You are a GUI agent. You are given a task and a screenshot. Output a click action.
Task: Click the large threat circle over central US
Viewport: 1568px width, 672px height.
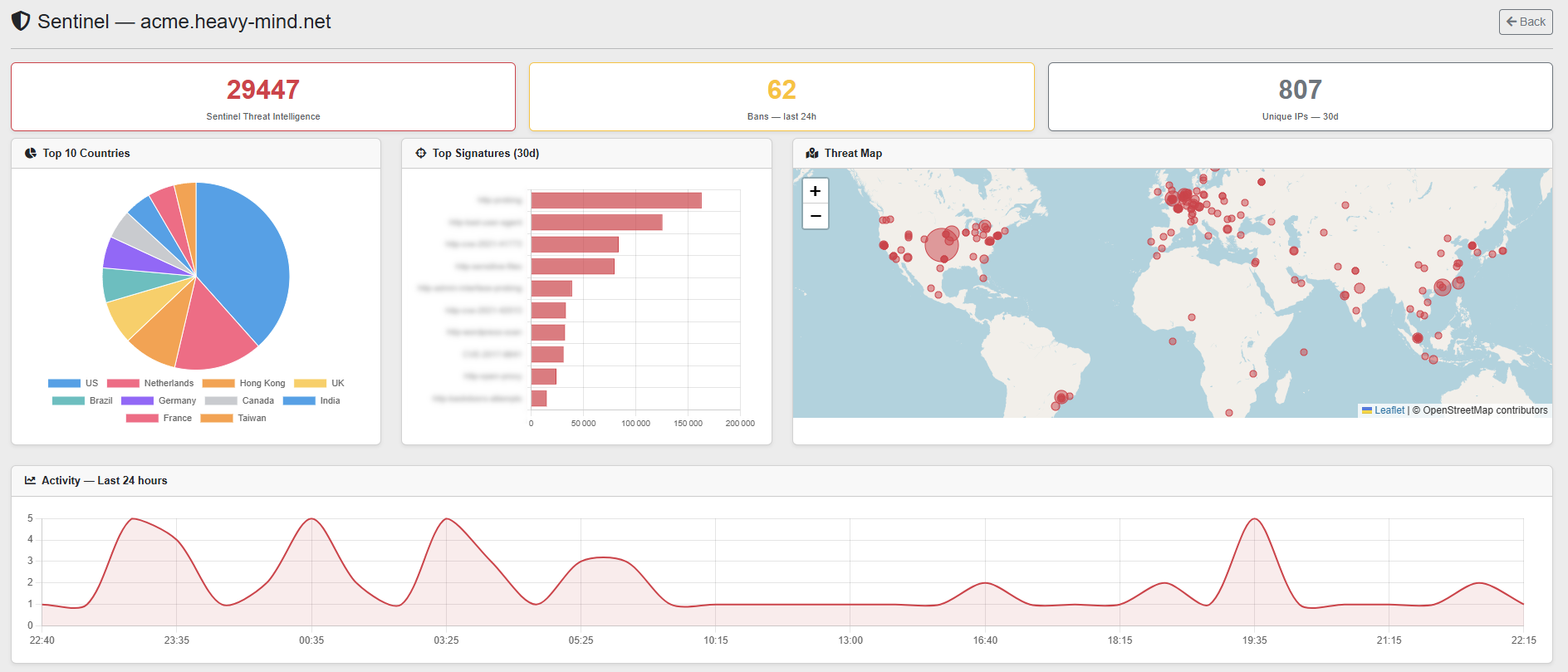point(942,245)
